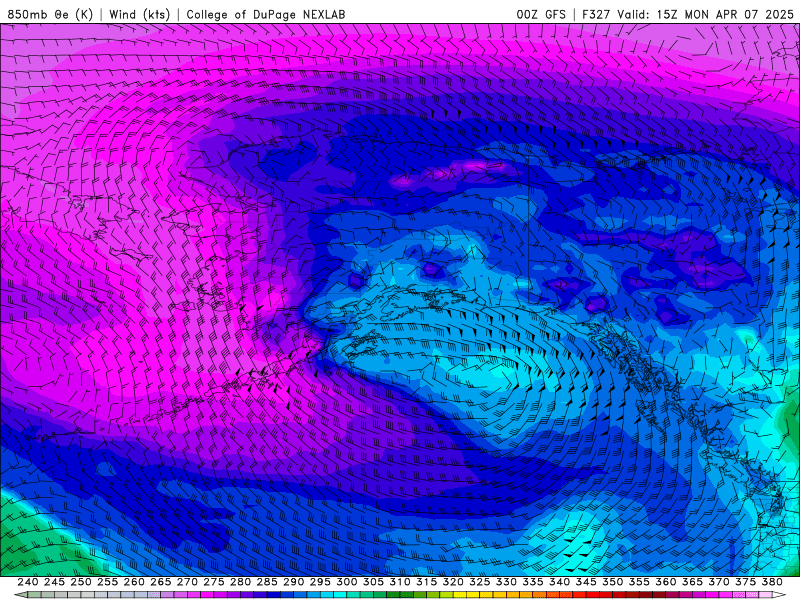Screen dimensions: 800x600
Task: Click the 350 value on the color scale
Action: [613, 582]
